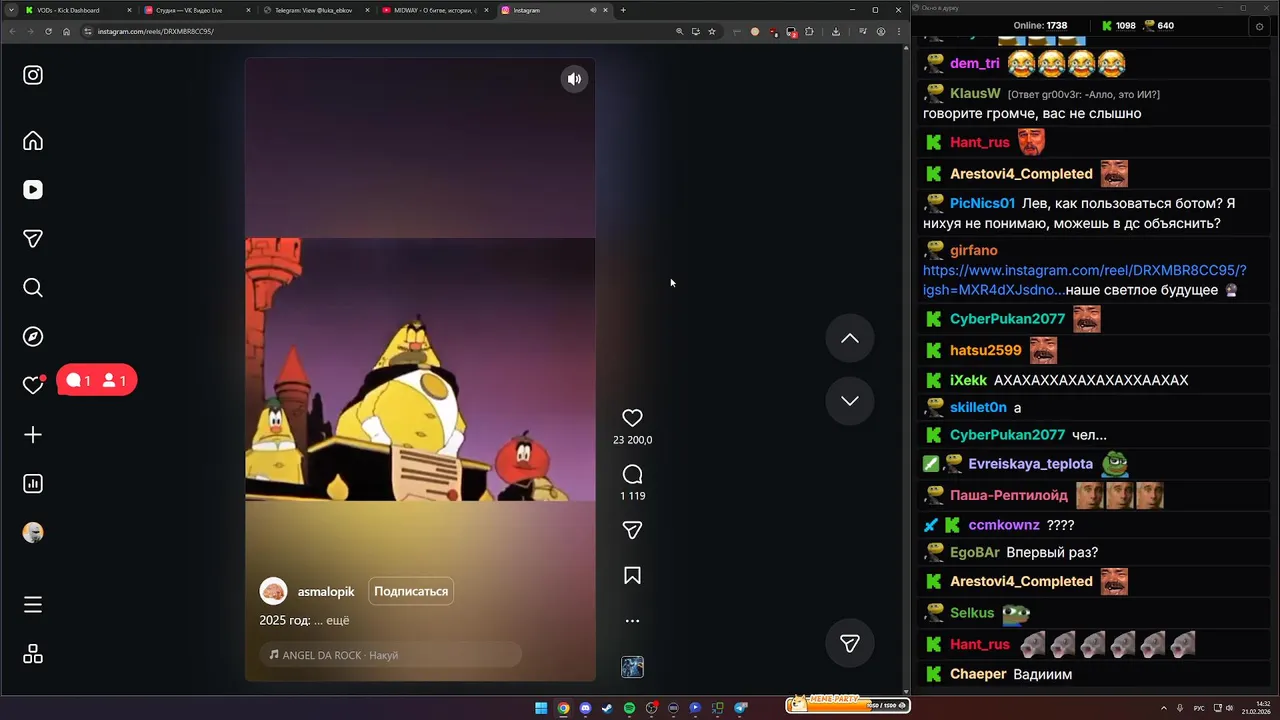This screenshot has height=720, width=1280.
Task: Mute the reel audio
Action: point(574,79)
